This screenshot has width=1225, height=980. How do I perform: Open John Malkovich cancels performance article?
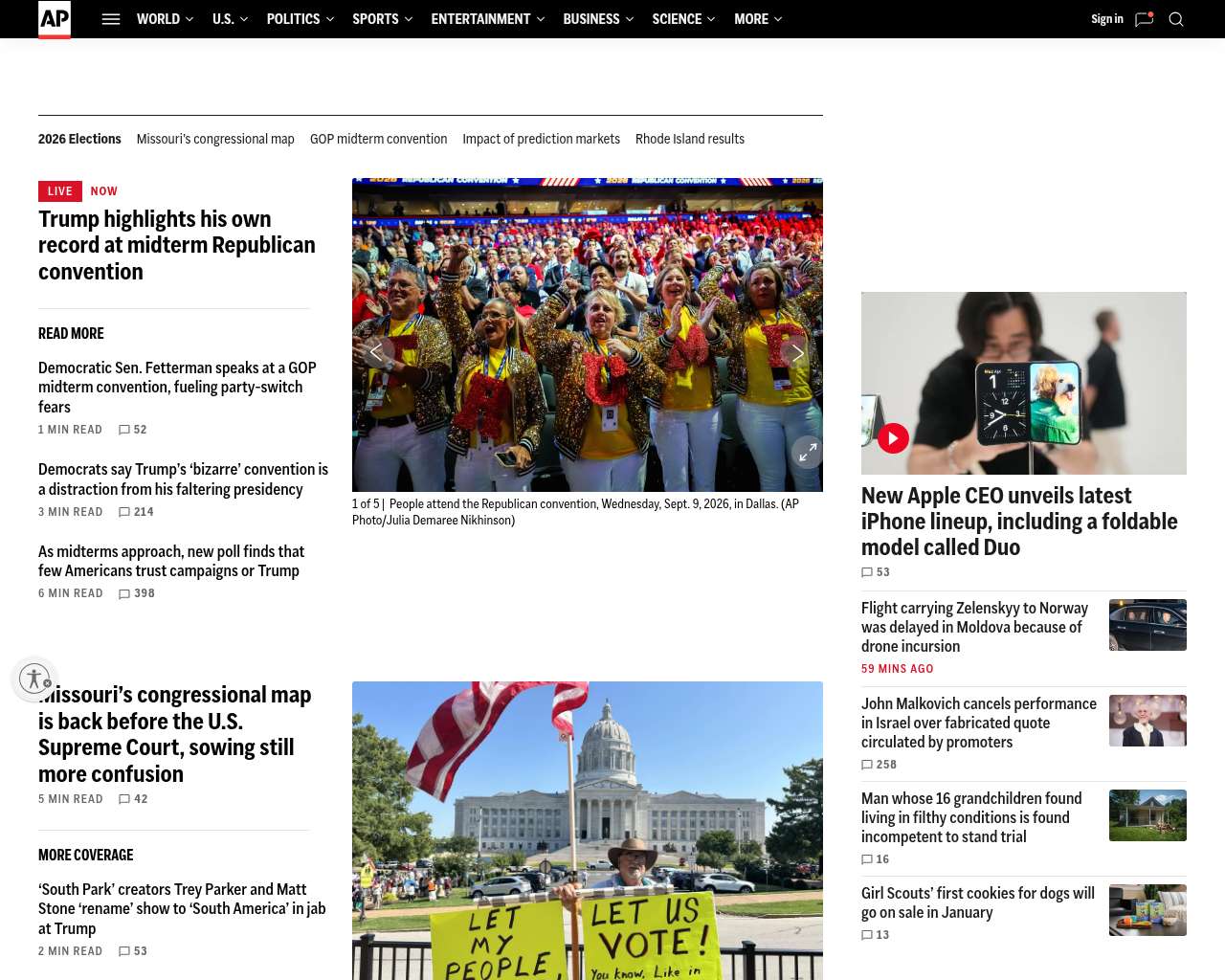979,723
